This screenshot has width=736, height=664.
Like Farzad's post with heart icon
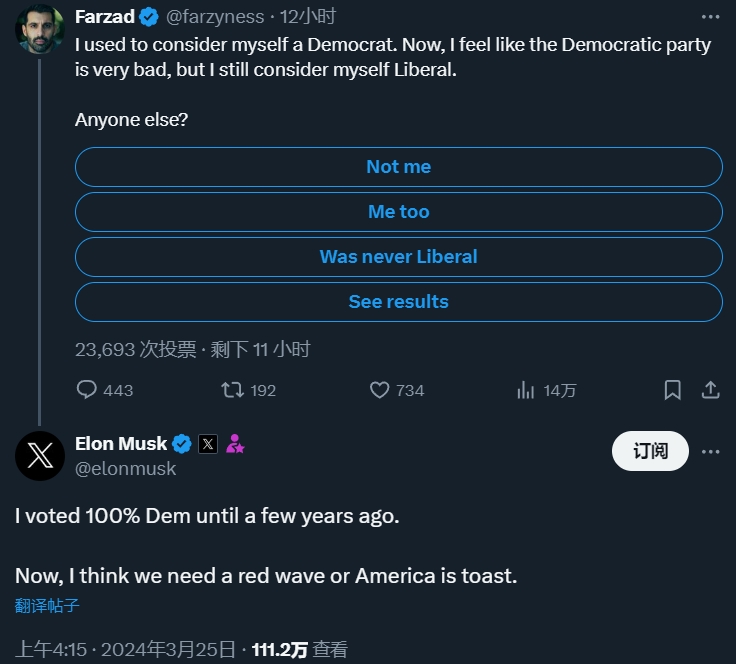(379, 390)
